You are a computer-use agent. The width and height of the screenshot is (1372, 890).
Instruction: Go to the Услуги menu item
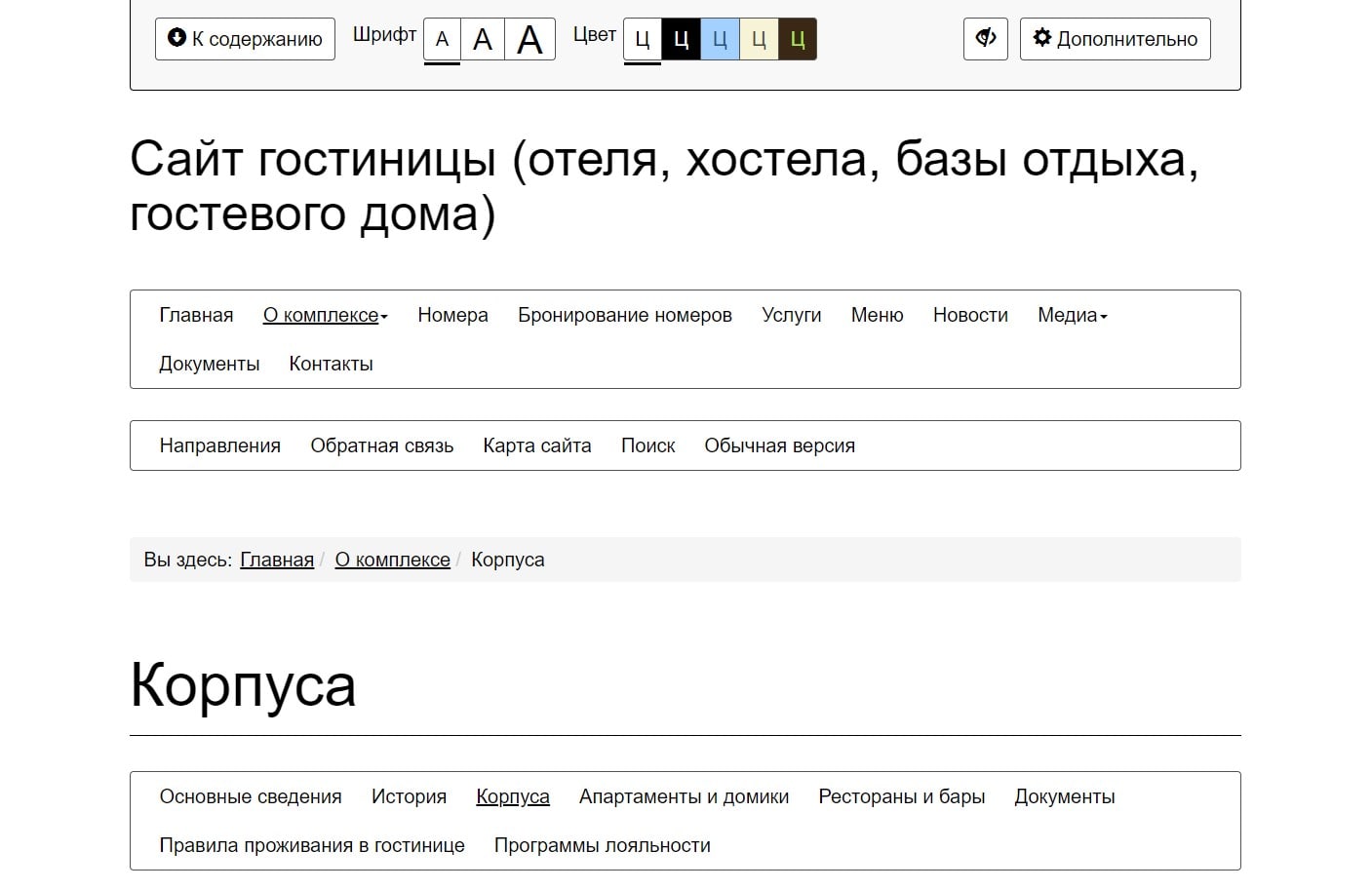[x=791, y=315]
